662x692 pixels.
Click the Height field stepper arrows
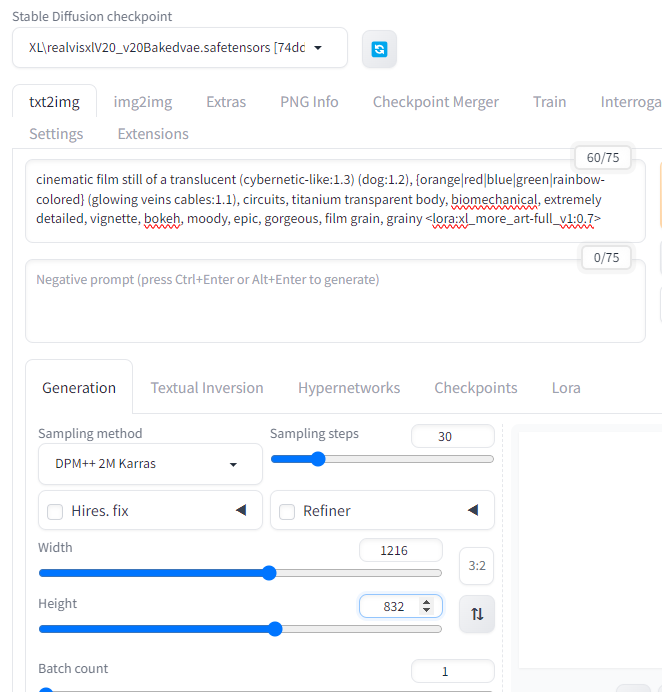click(x=426, y=606)
